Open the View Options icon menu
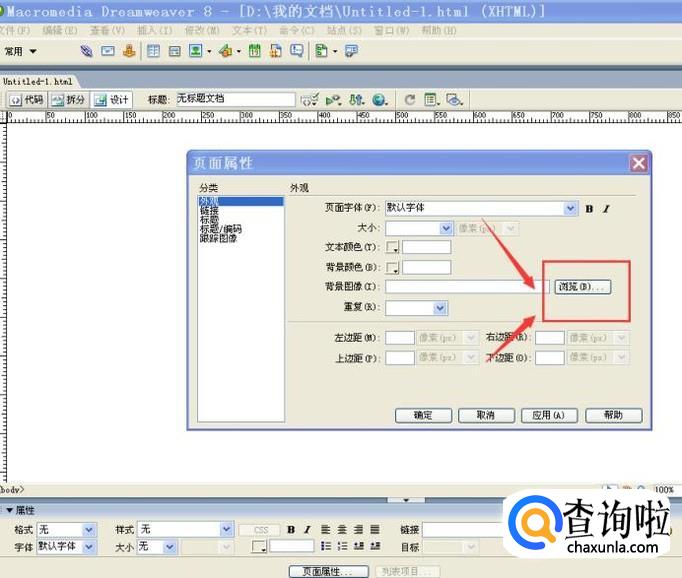682x578 pixels. (x=431, y=100)
